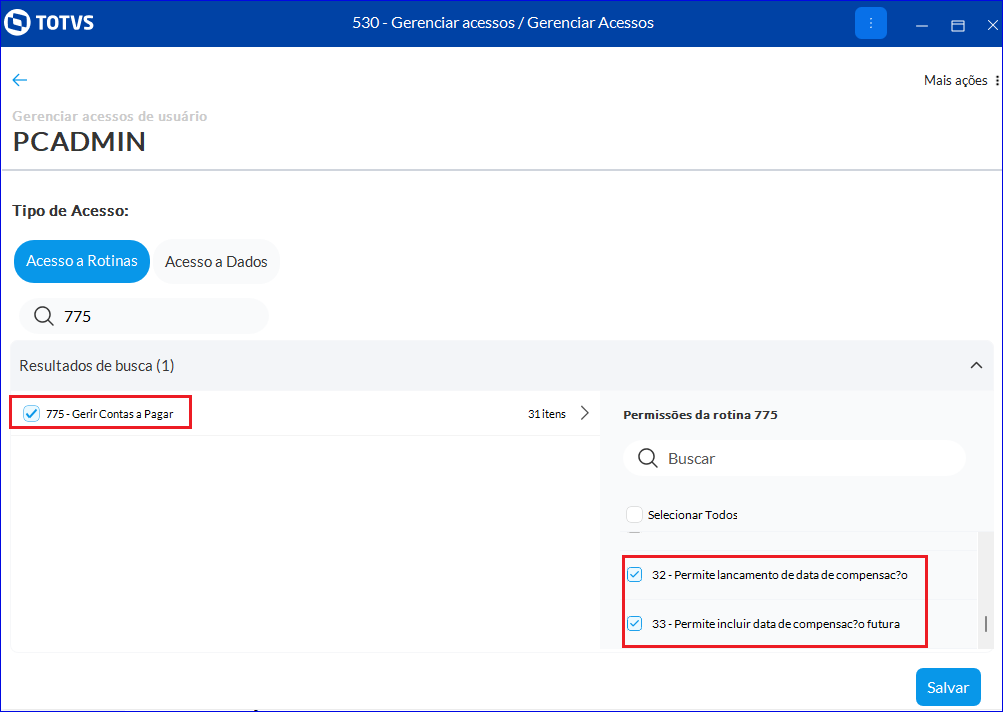This screenshot has height=712, width=1003.
Task: Open the three-dot menu in title bar
Action: click(870, 23)
